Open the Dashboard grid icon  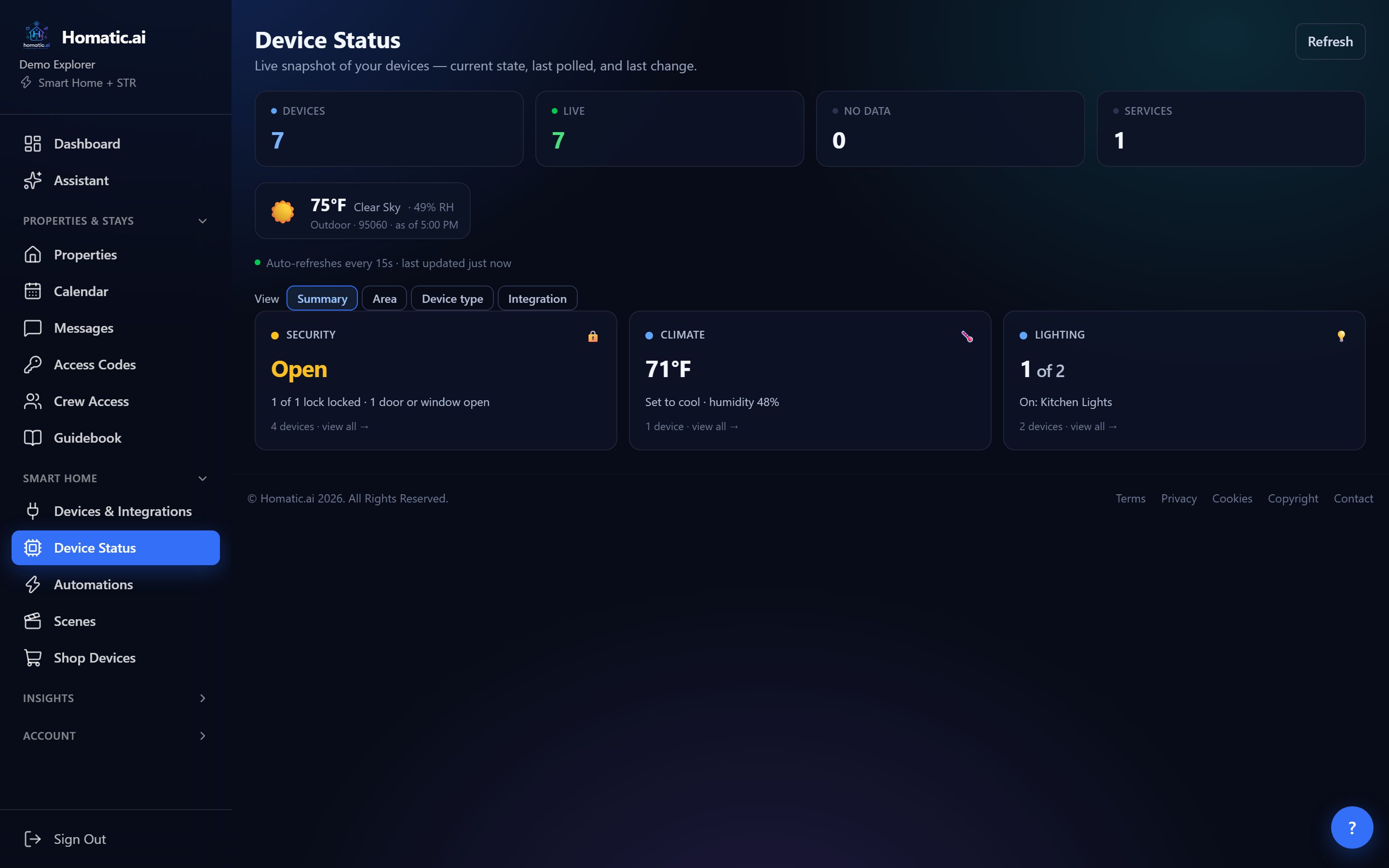pos(33,144)
